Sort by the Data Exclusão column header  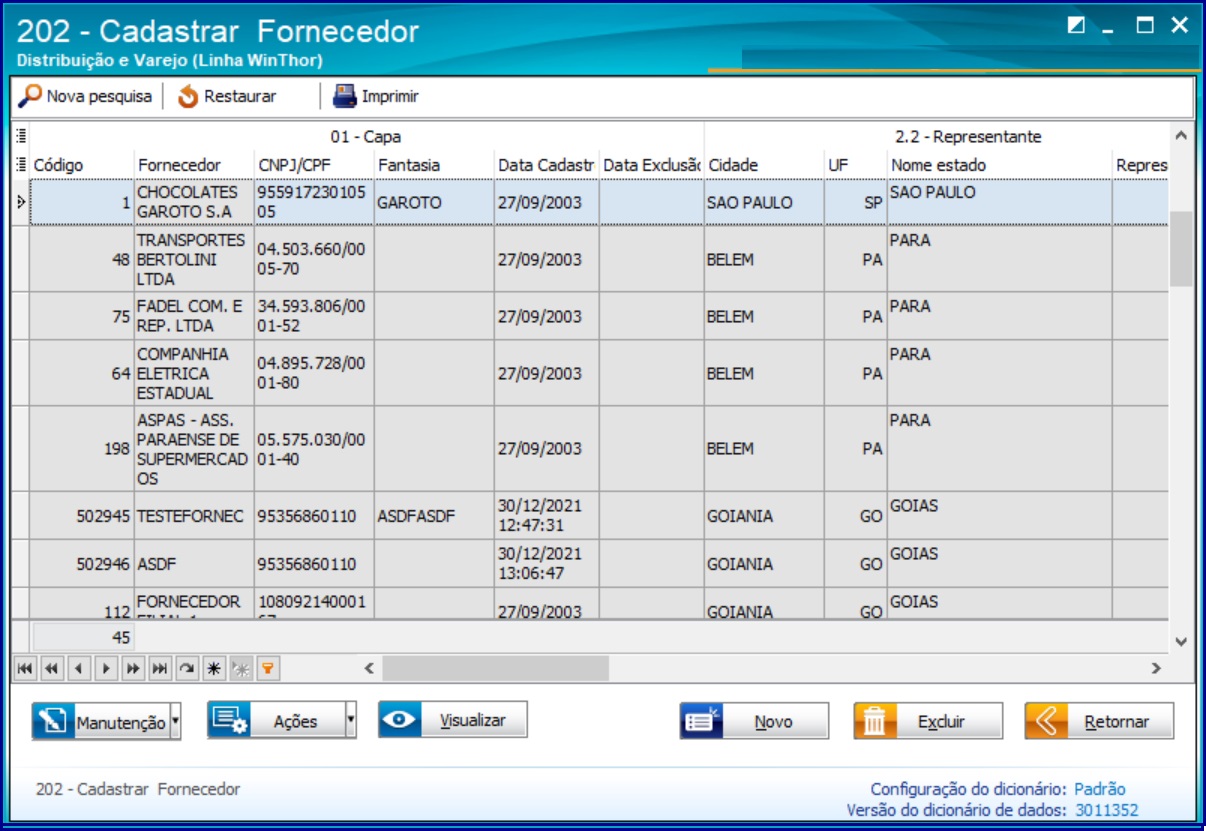(x=652, y=164)
